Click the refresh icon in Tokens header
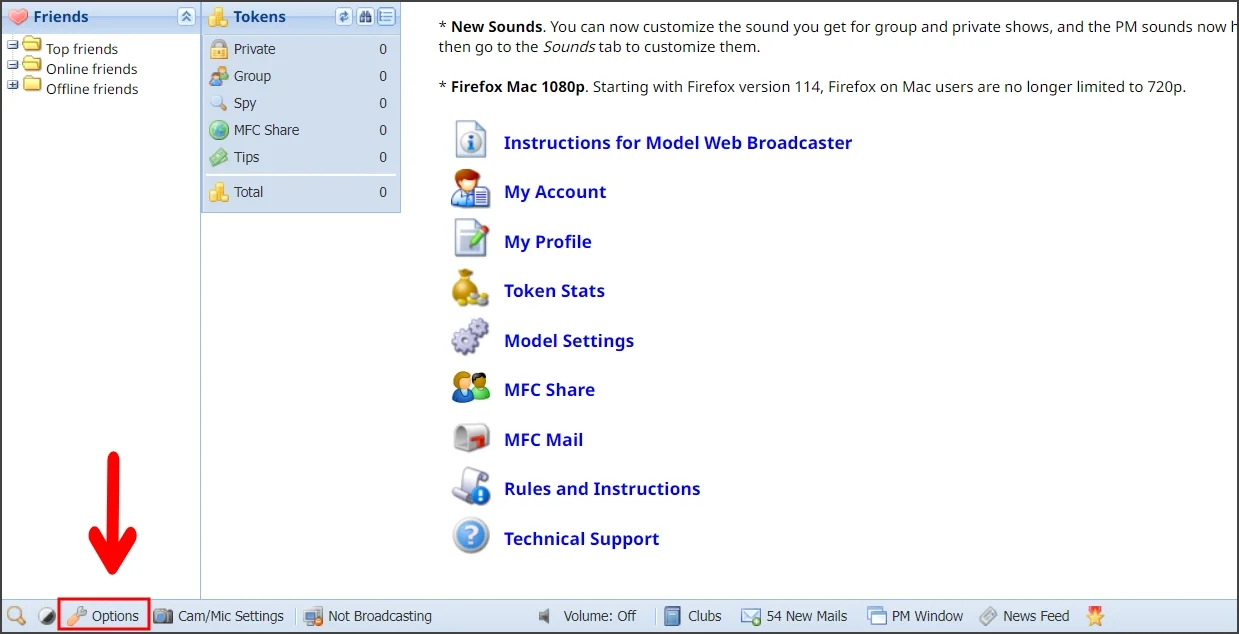Viewport: 1239px width, 634px height. point(344,16)
